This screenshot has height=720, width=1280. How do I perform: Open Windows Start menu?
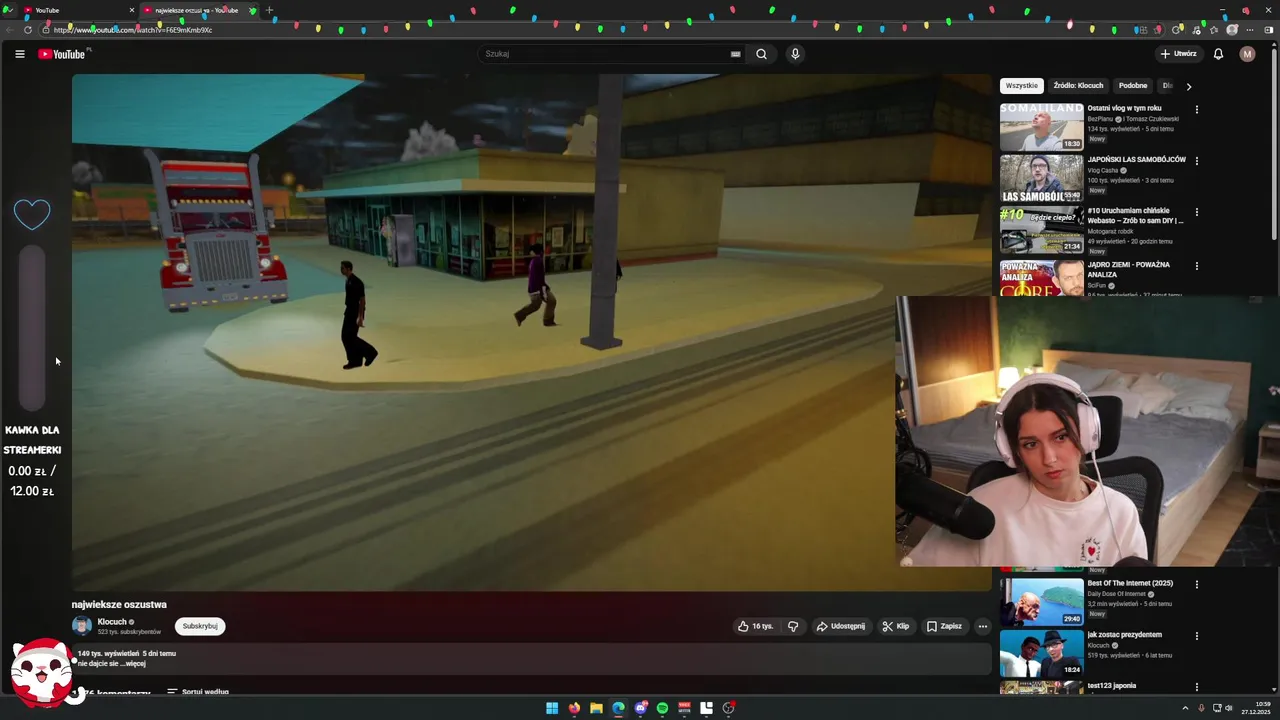(x=552, y=708)
